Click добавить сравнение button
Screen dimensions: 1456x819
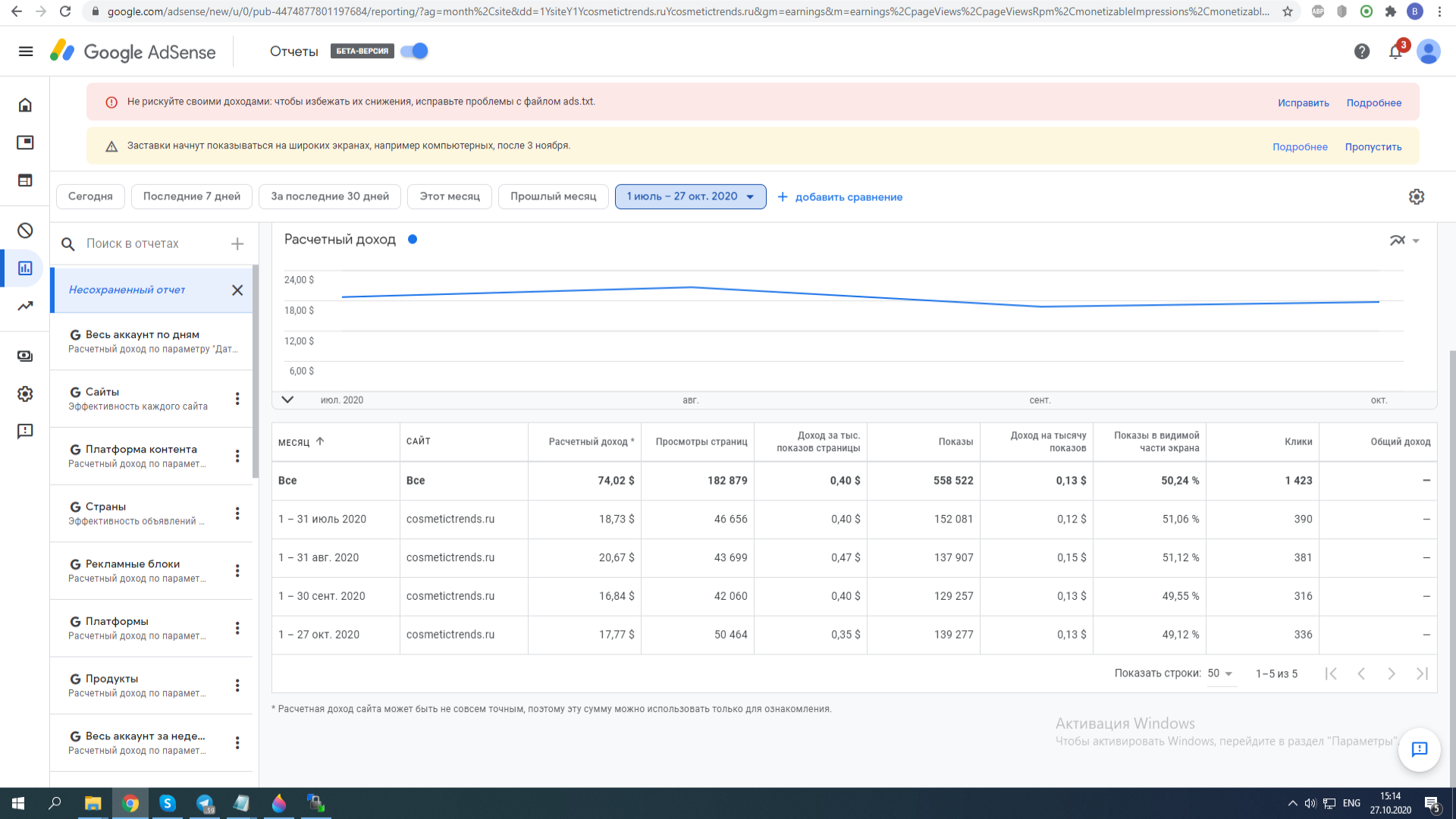click(840, 197)
